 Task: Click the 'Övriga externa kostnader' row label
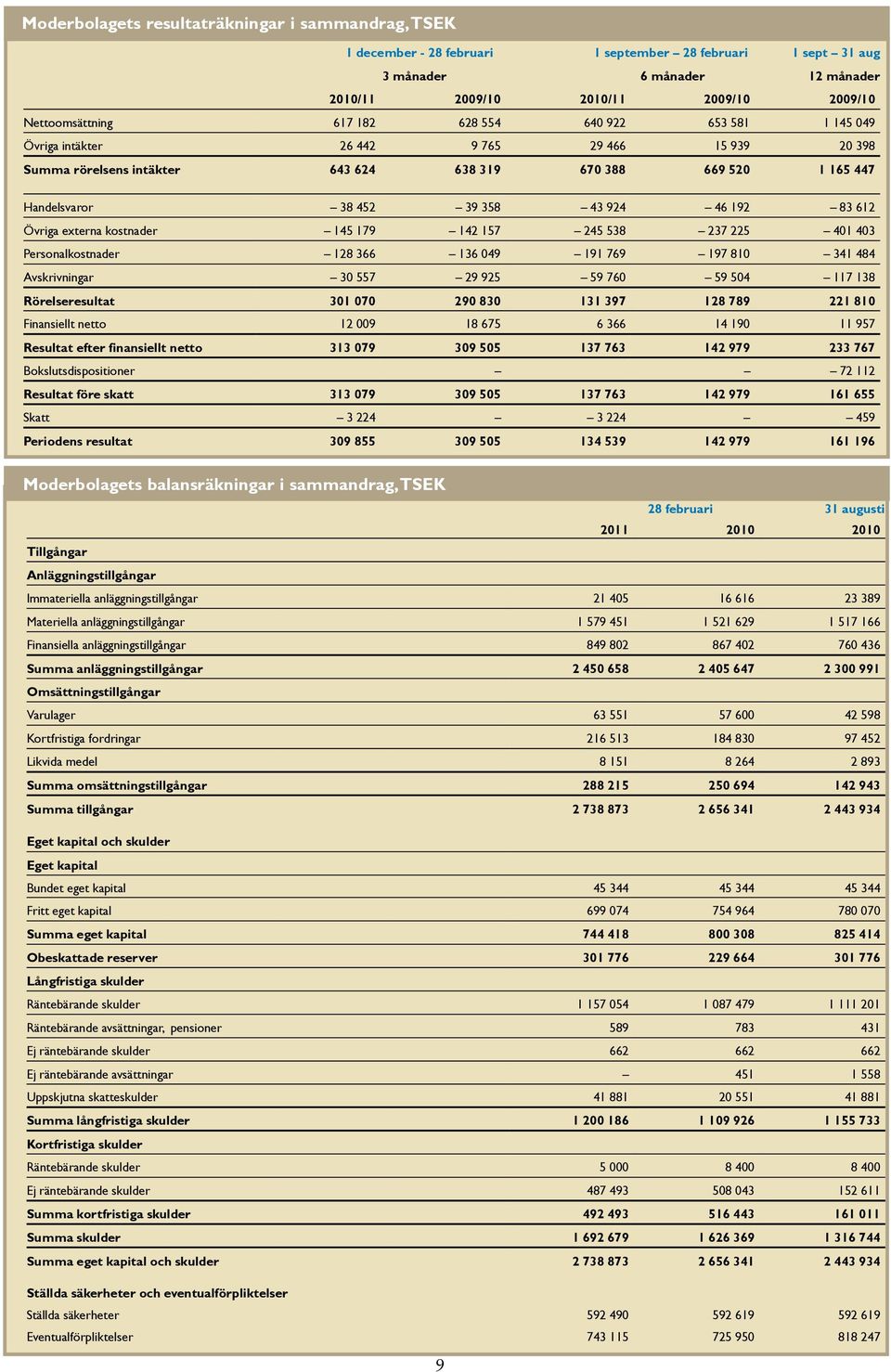point(90,230)
